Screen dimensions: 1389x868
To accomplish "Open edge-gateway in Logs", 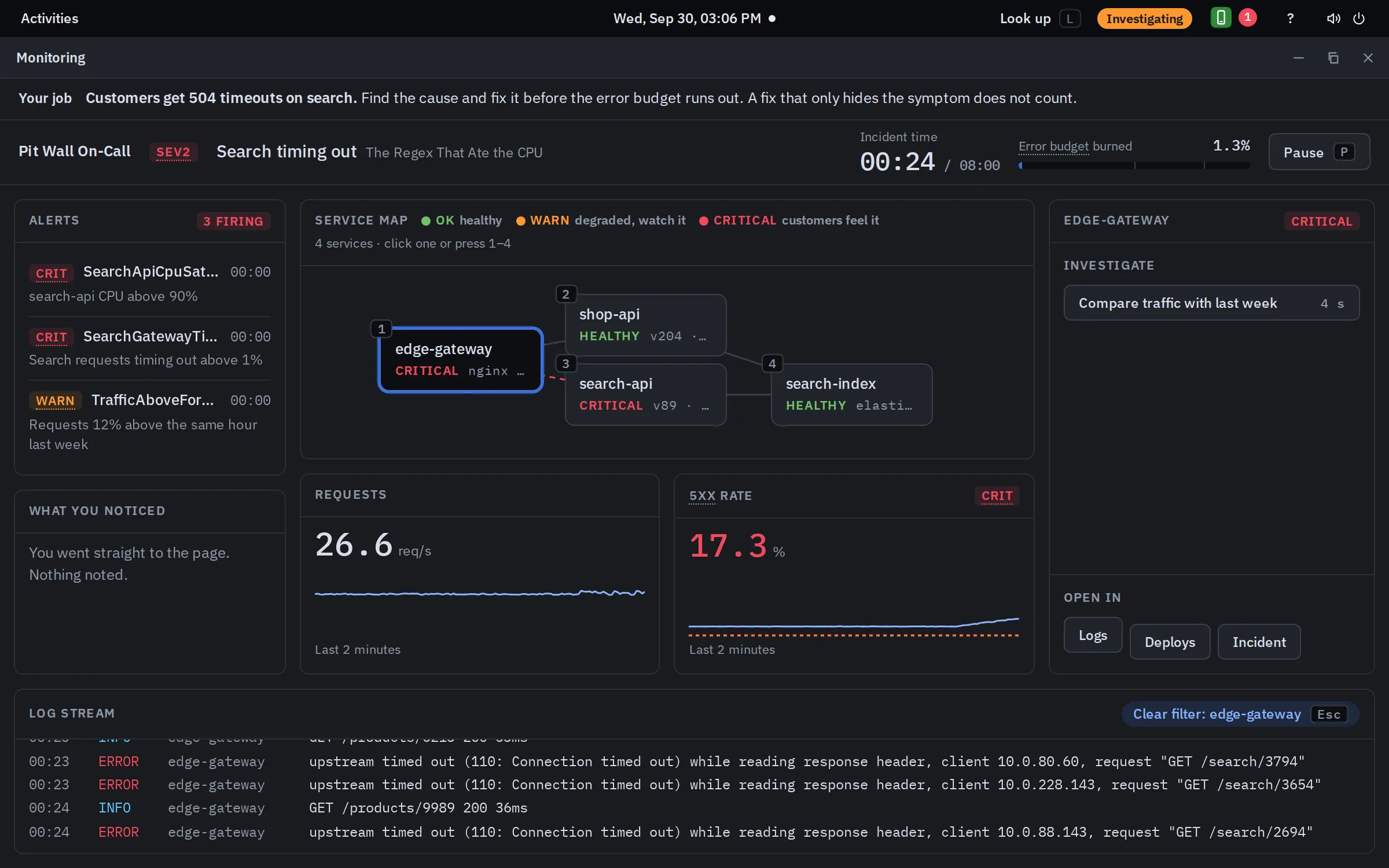I will pos(1093,635).
